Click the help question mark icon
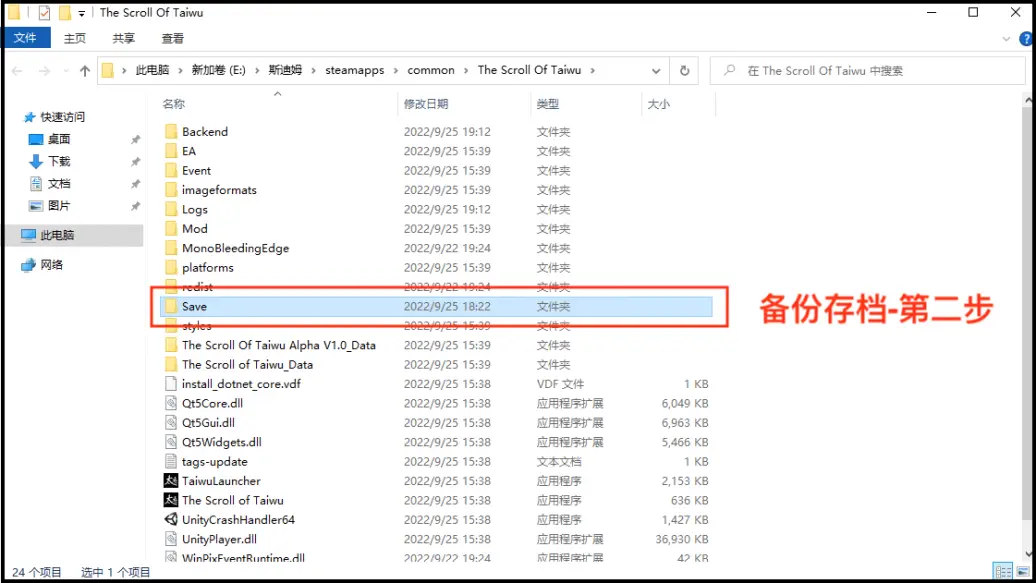1036x583 pixels. 1027,39
